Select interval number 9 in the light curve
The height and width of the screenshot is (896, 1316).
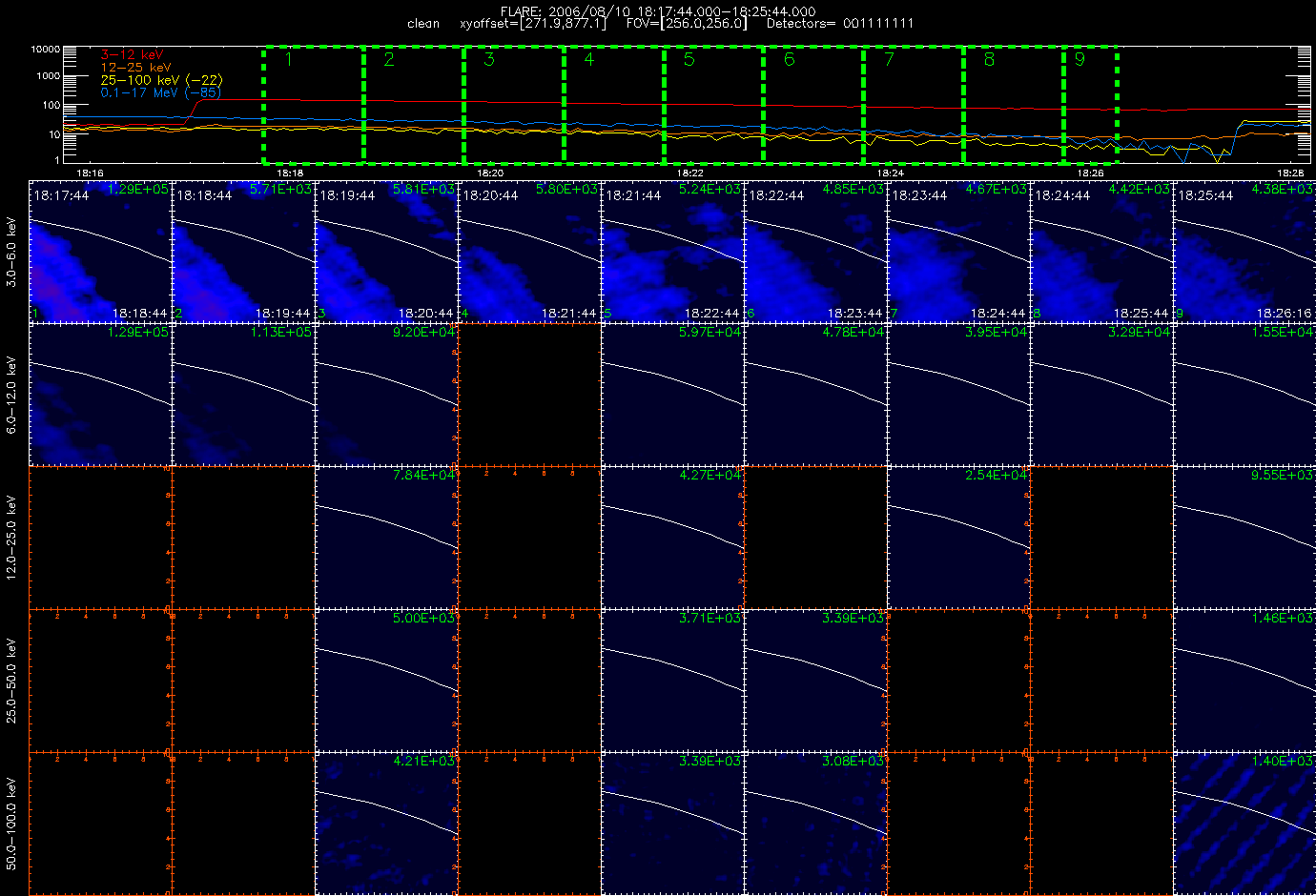pyautogui.click(x=1091, y=104)
